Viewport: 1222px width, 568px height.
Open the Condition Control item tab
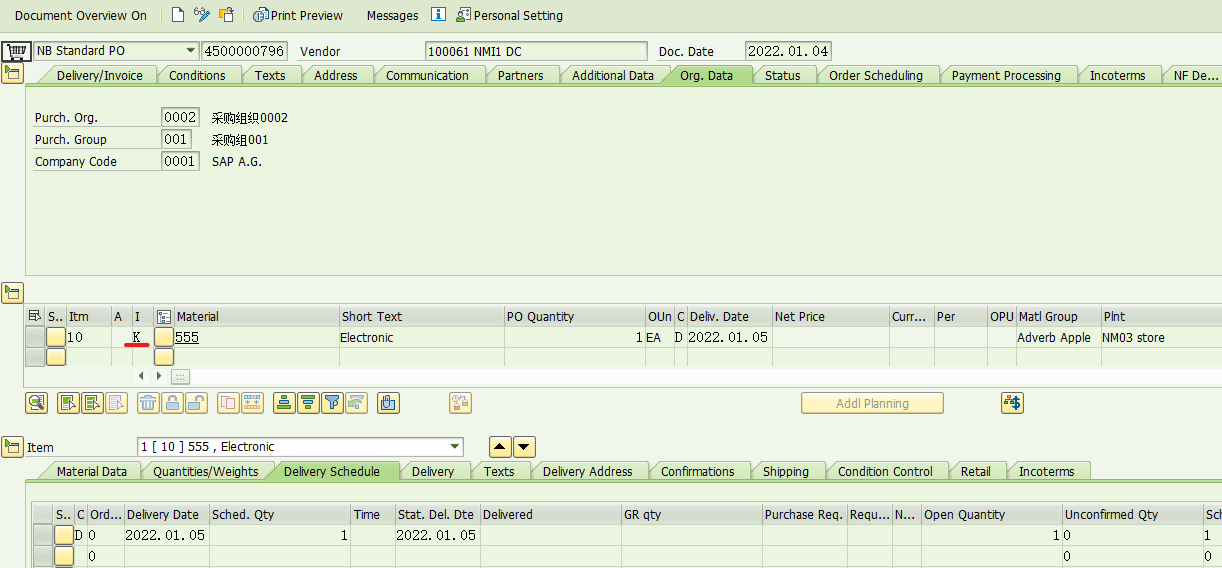coord(885,471)
